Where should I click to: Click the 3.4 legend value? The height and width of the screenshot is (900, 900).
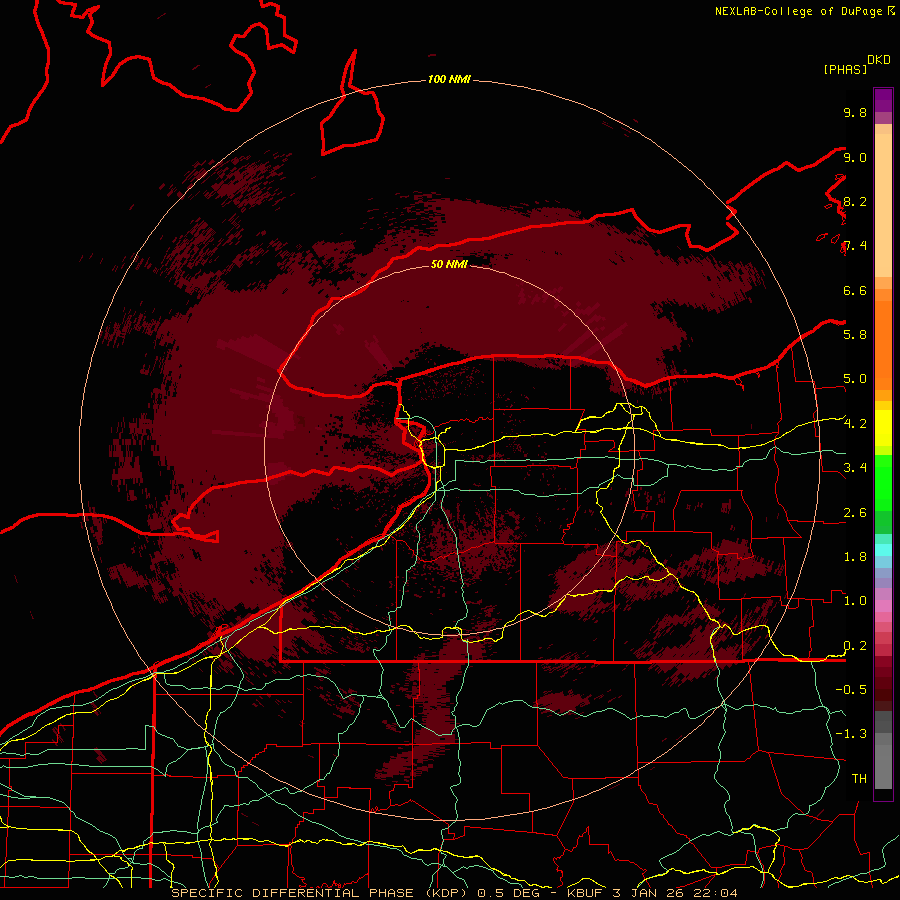[x=855, y=467]
